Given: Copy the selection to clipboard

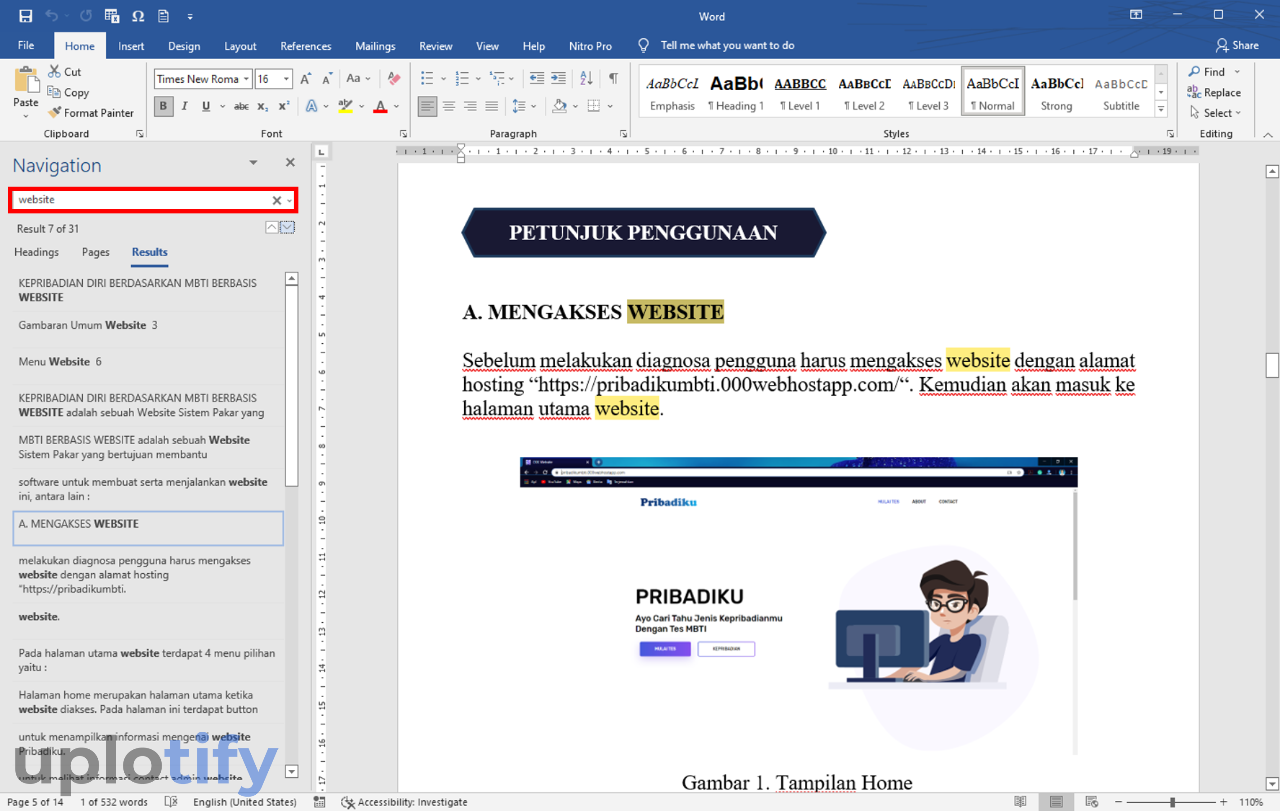Looking at the screenshot, I should (x=68, y=92).
